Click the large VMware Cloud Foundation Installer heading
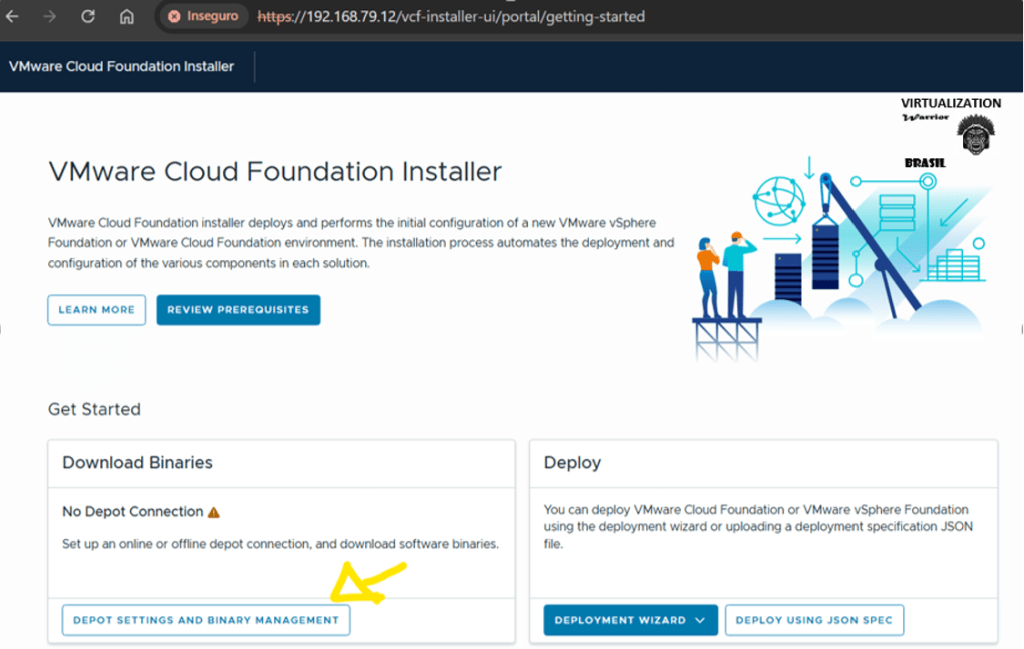The width and height of the screenshot is (1024, 649). pyautogui.click(x=275, y=171)
